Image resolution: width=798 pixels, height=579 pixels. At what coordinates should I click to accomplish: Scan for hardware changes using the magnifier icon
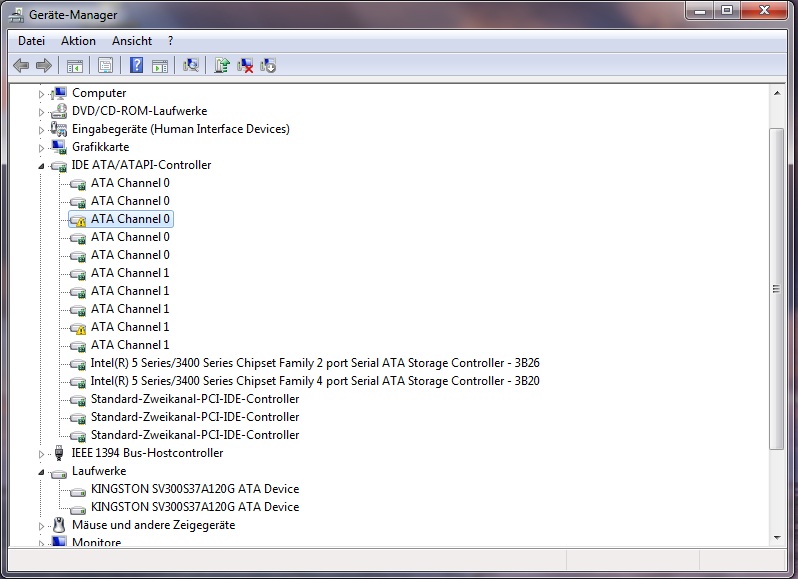point(191,65)
